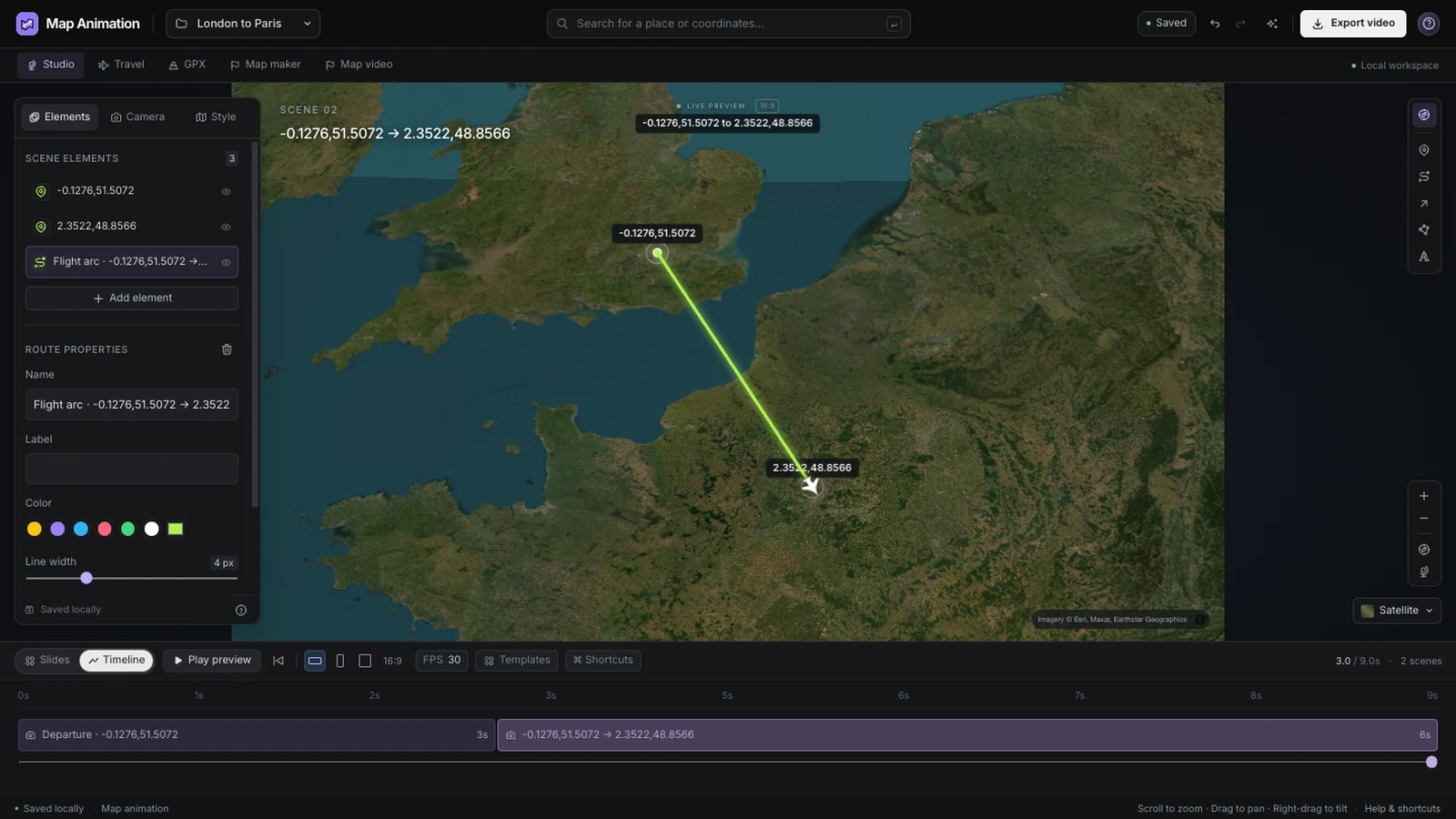Viewport: 1456px width, 819px height.
Task: Select landscape aspect ratio
Action: (315, 661)
